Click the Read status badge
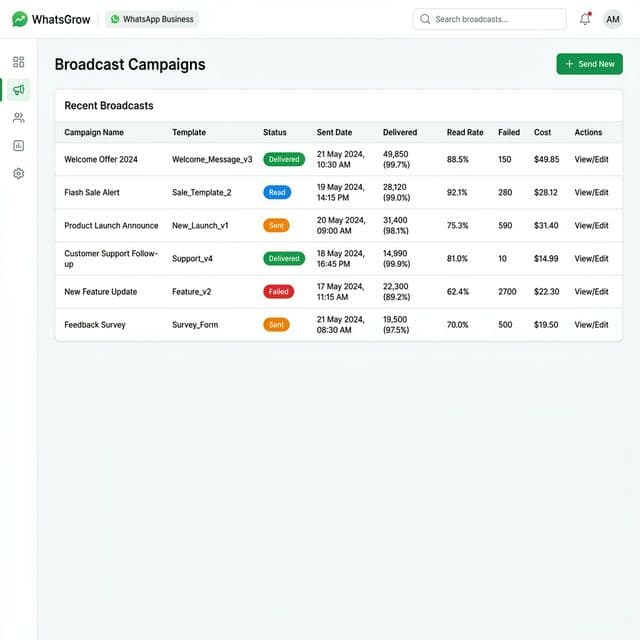640x640 pixels. (x=277, y=193)
